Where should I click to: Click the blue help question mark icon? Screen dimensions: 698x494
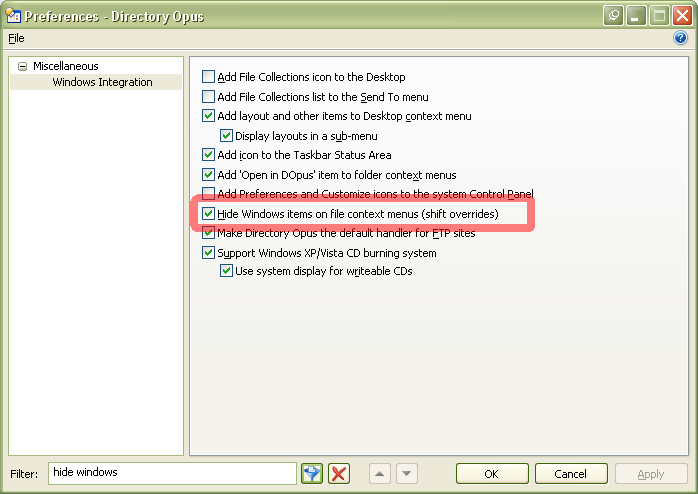pyautogui.click(x=680, y=38)
